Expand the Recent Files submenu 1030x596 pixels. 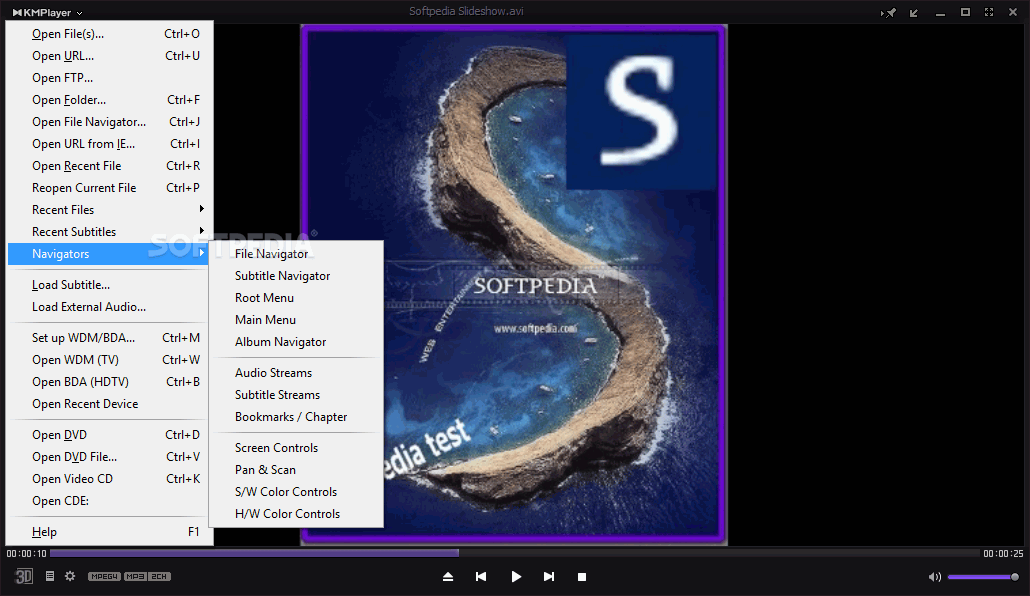(x=110, y=210)
